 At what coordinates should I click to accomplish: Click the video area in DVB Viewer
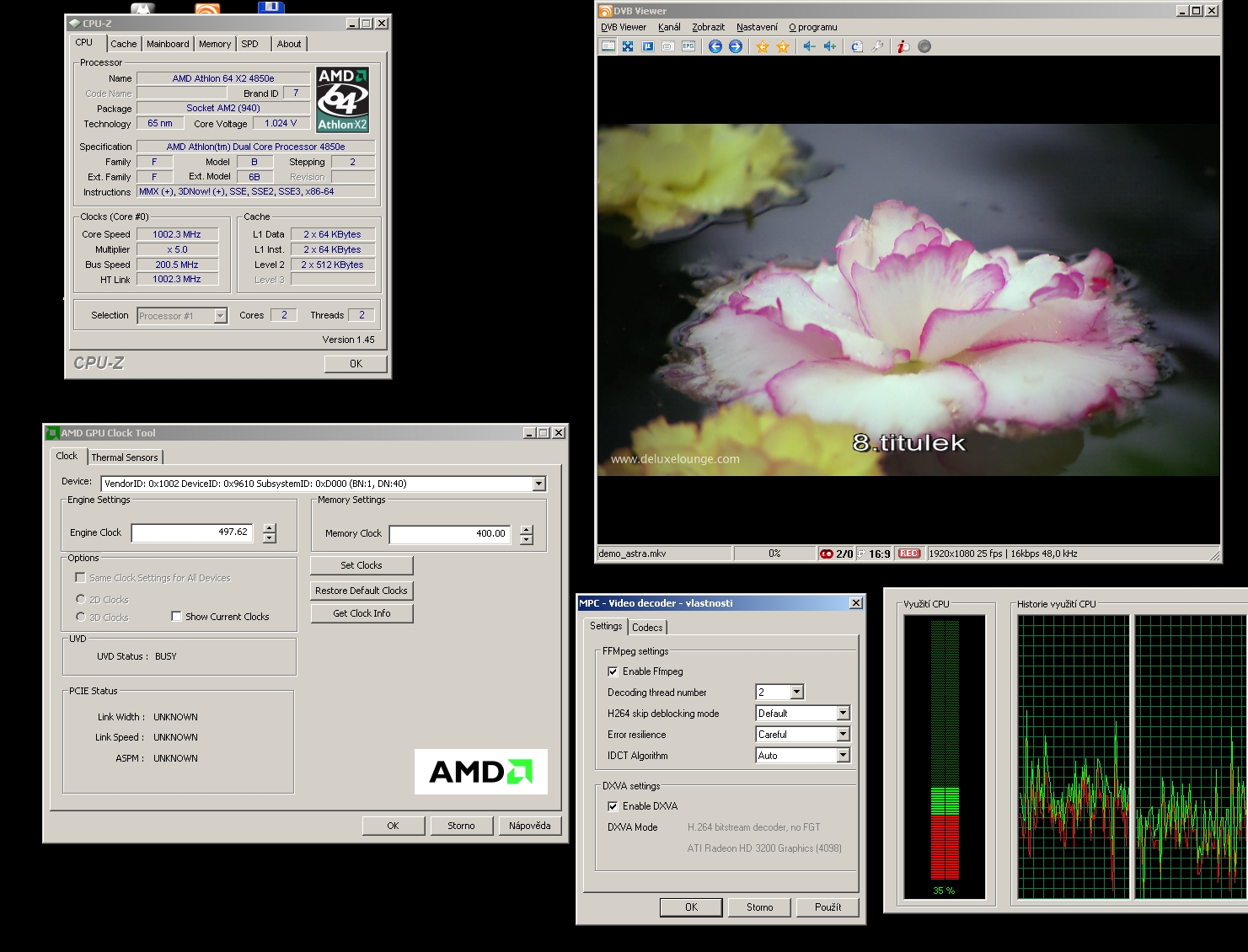908,300
